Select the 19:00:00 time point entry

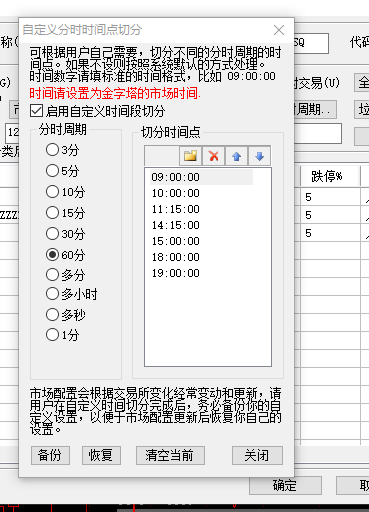point(176,273)
